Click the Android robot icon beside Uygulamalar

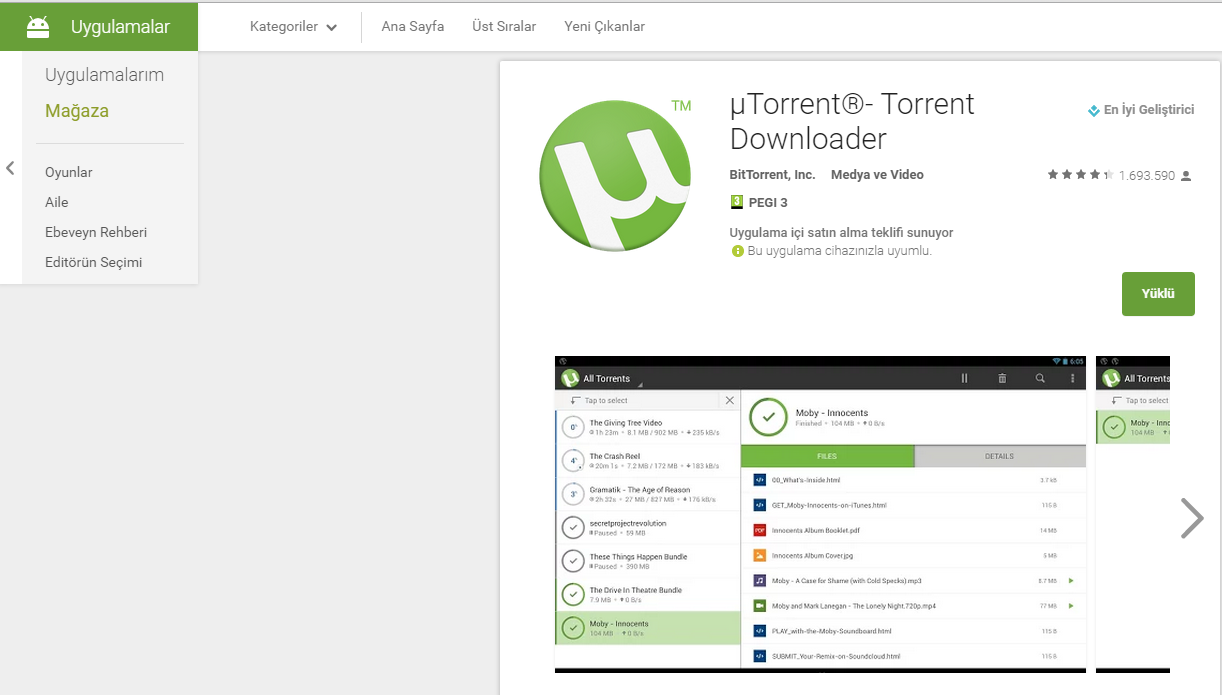[38, 27]
